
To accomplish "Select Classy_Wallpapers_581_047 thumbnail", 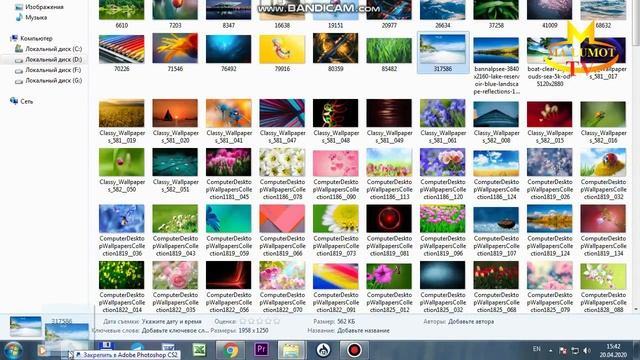I will [282, 121].
